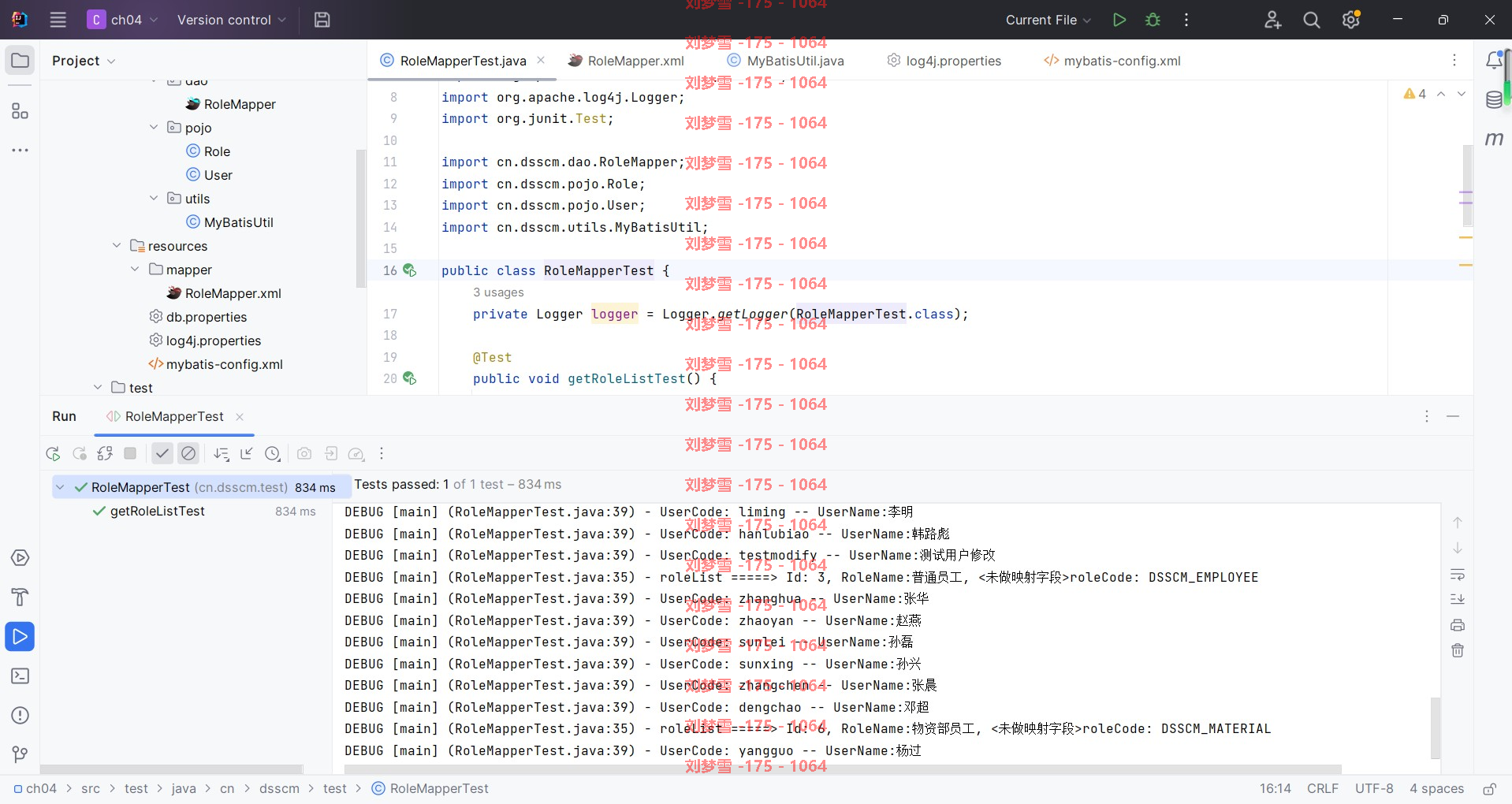Open Code With Me add-user icon
This screenshot has width=1512, height=804.
point(1272,20)
